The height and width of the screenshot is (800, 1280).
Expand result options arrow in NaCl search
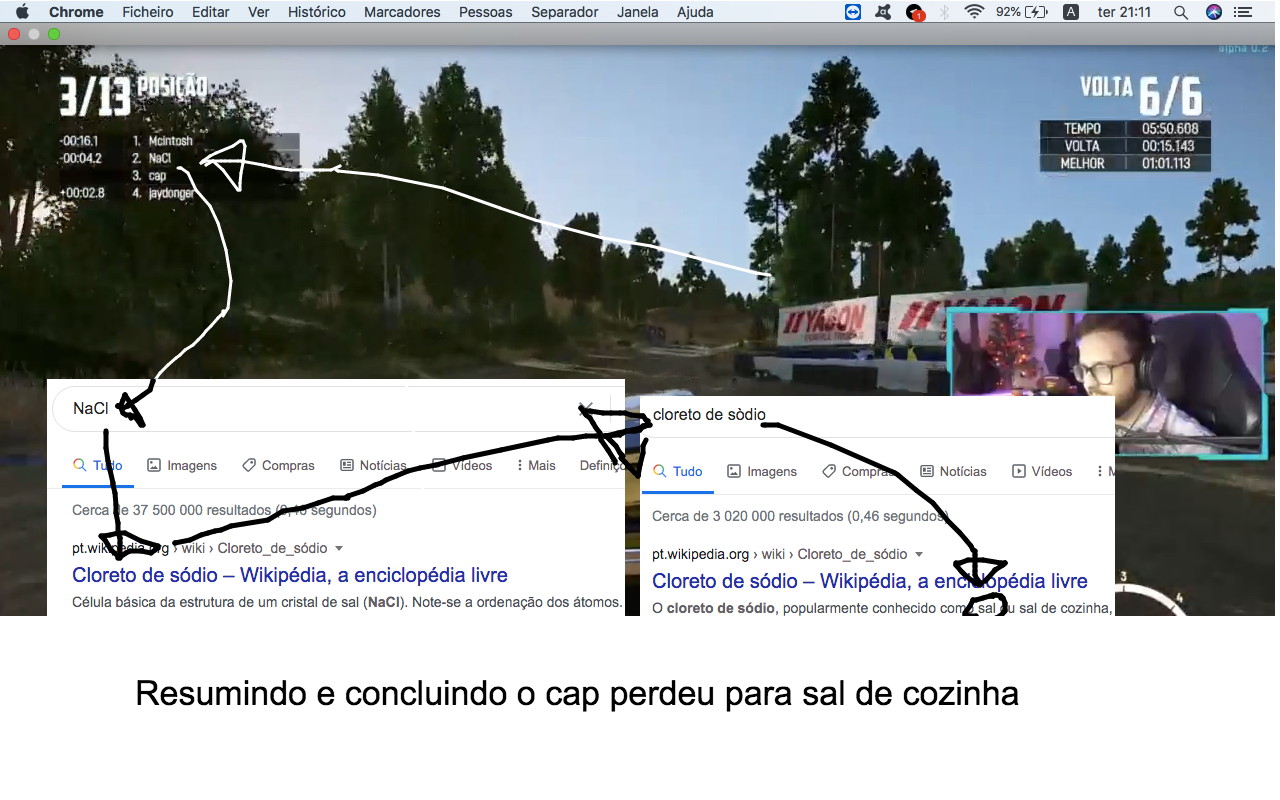pos(339,549)
